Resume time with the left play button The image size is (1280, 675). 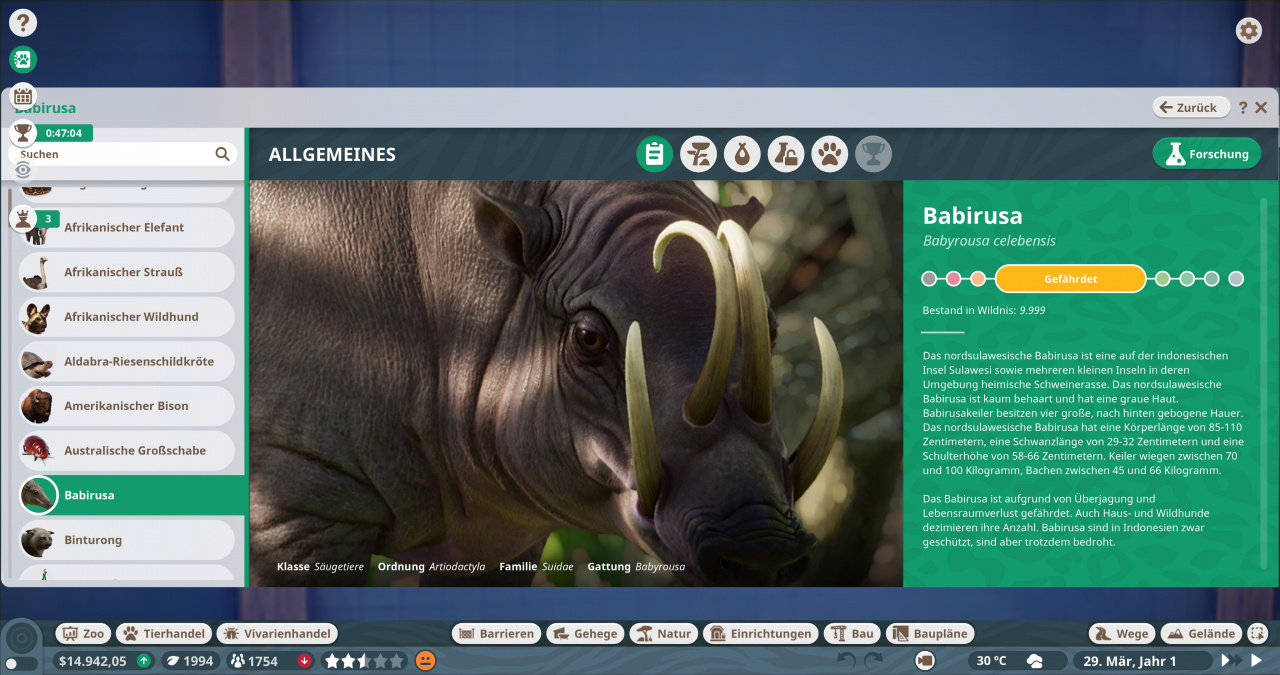click(x=1225, y=661)
